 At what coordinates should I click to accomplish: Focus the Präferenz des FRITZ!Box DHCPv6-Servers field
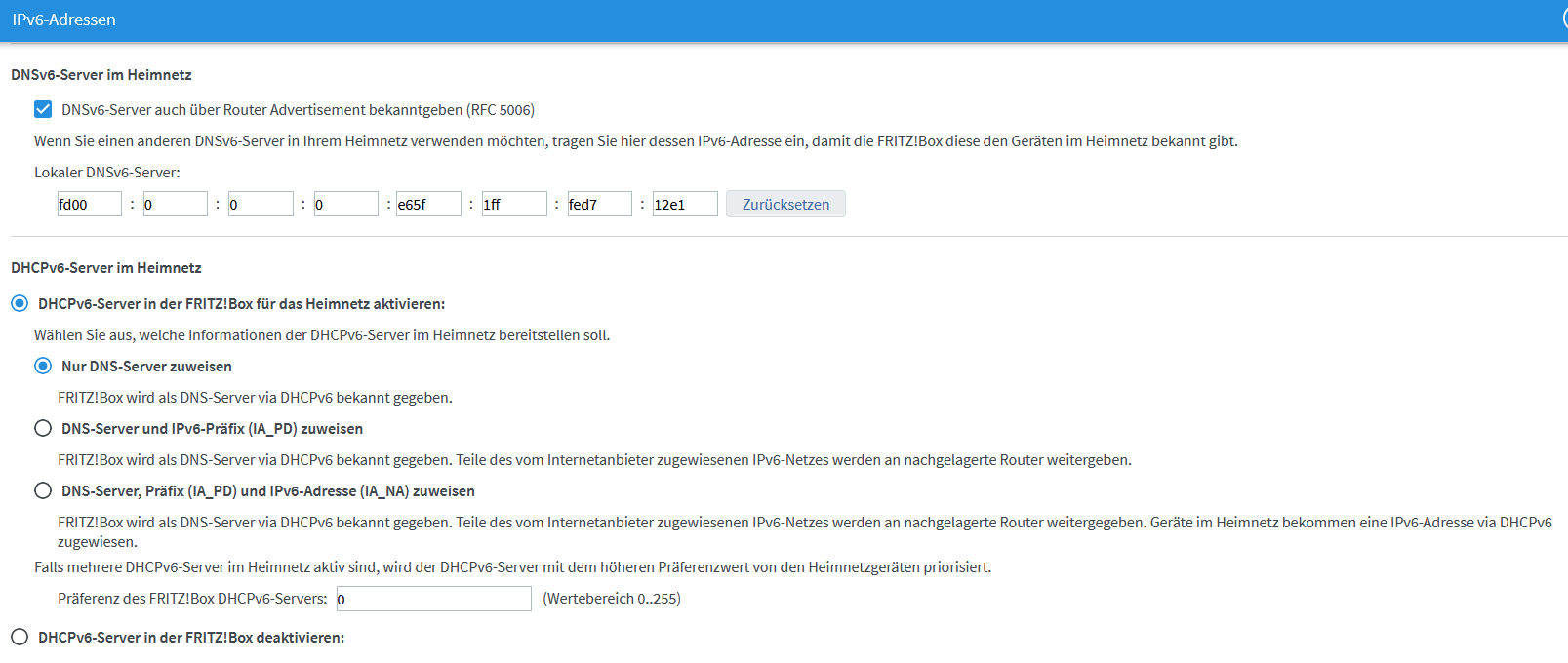click(x=434, y=599)
